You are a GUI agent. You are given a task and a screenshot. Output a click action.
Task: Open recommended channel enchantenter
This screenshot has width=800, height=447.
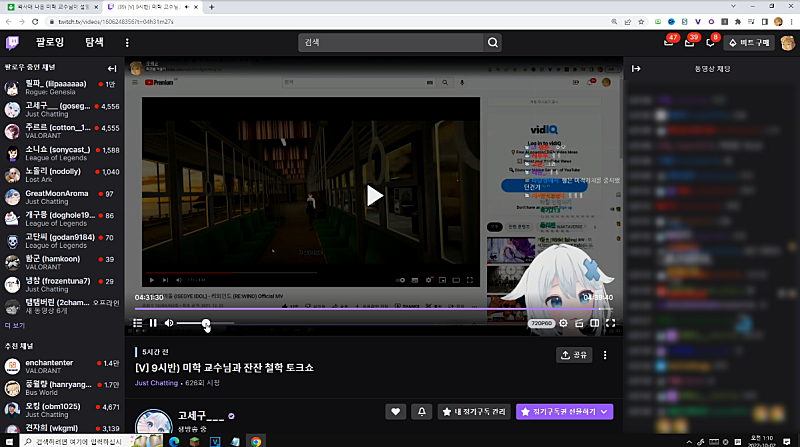tap(62, 366)
